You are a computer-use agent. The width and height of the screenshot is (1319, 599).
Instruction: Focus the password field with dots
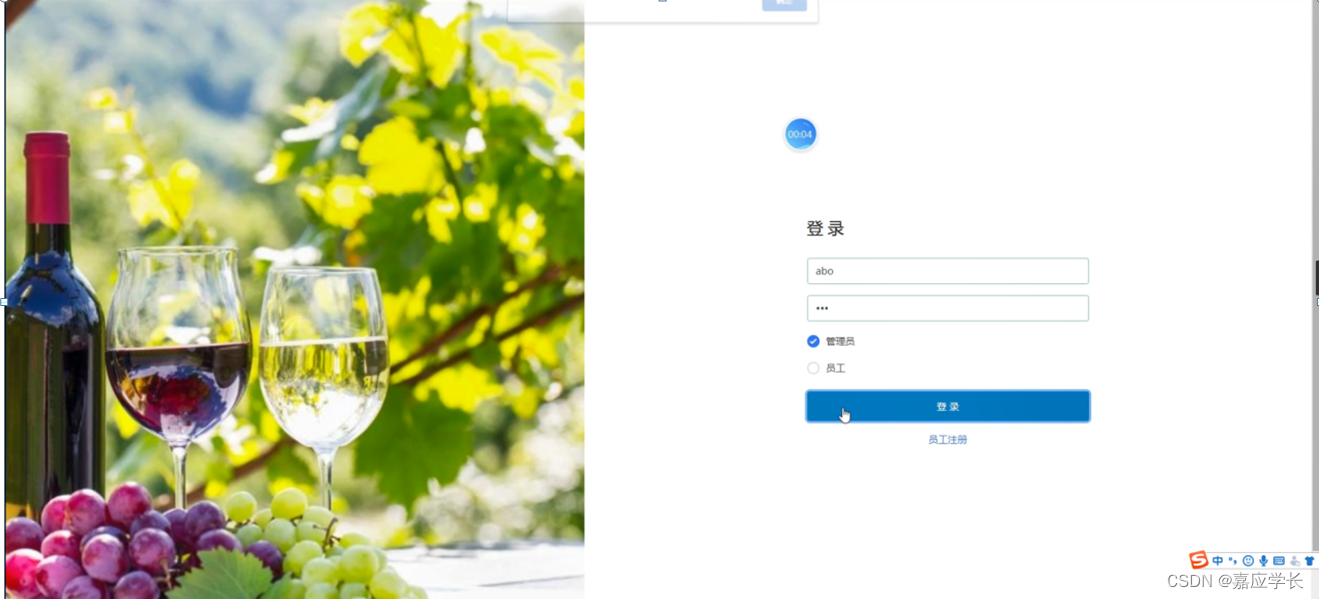pyautogui.click(x=948, y=308)
